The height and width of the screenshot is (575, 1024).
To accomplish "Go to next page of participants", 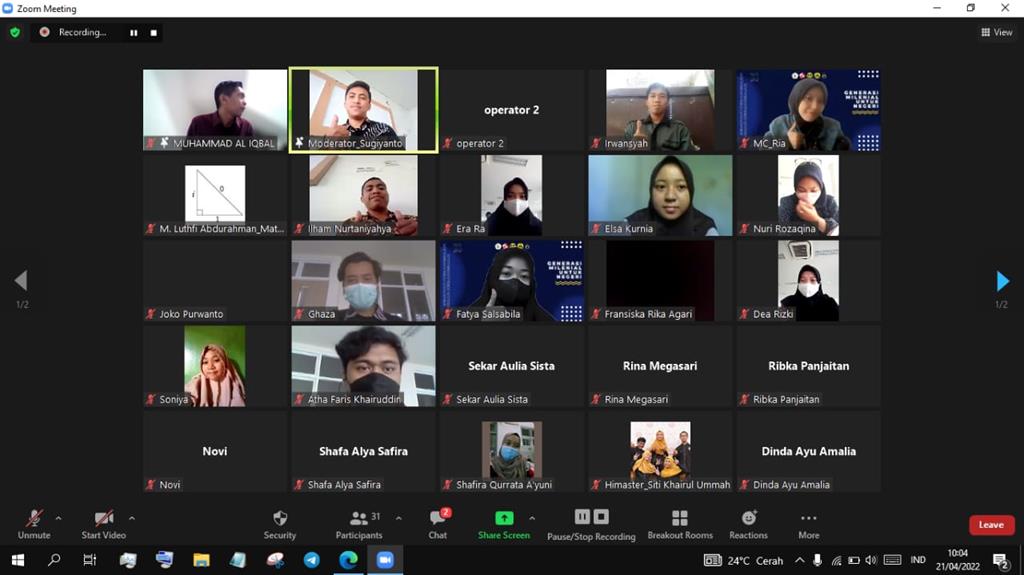I will [x=1002, y=281].
